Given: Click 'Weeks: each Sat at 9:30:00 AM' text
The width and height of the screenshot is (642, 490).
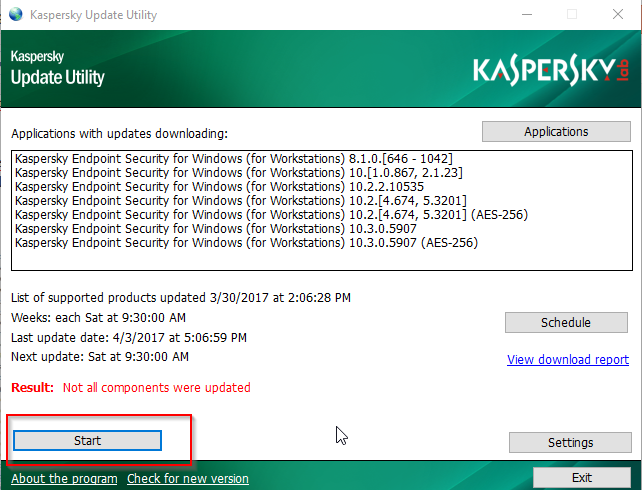Looking at the screenshot, I should 98,317.
